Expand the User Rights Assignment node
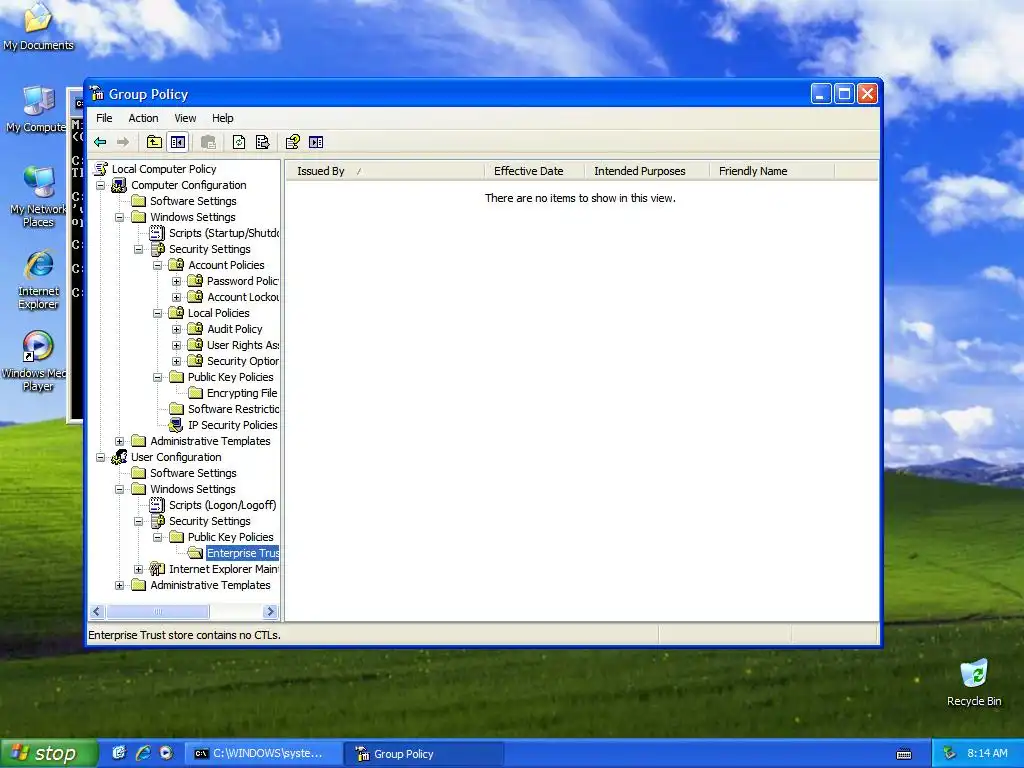 pyautogui.click(x=176, y=345)
